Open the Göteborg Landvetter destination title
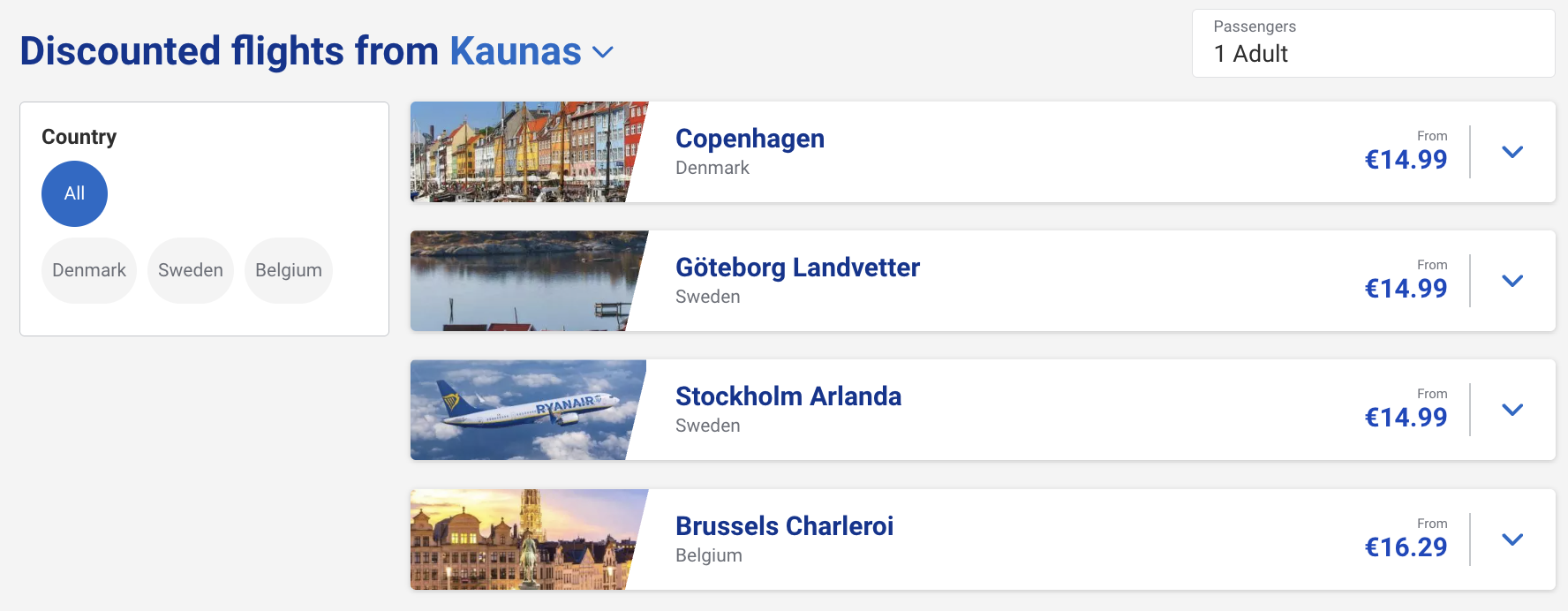This screenshot has width=1568, height=611. click(797, 268)
